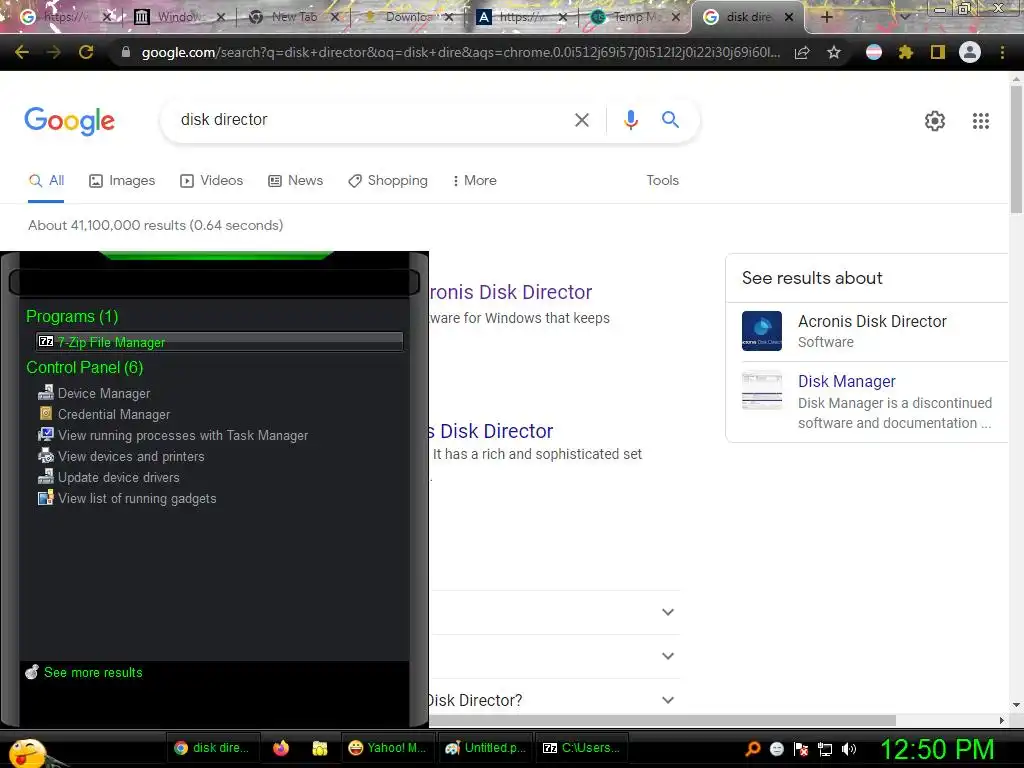Open the volume speaker tray icon
This screenshot has width=1024, height=768.
pyautogui.click(x=849, y=749)
